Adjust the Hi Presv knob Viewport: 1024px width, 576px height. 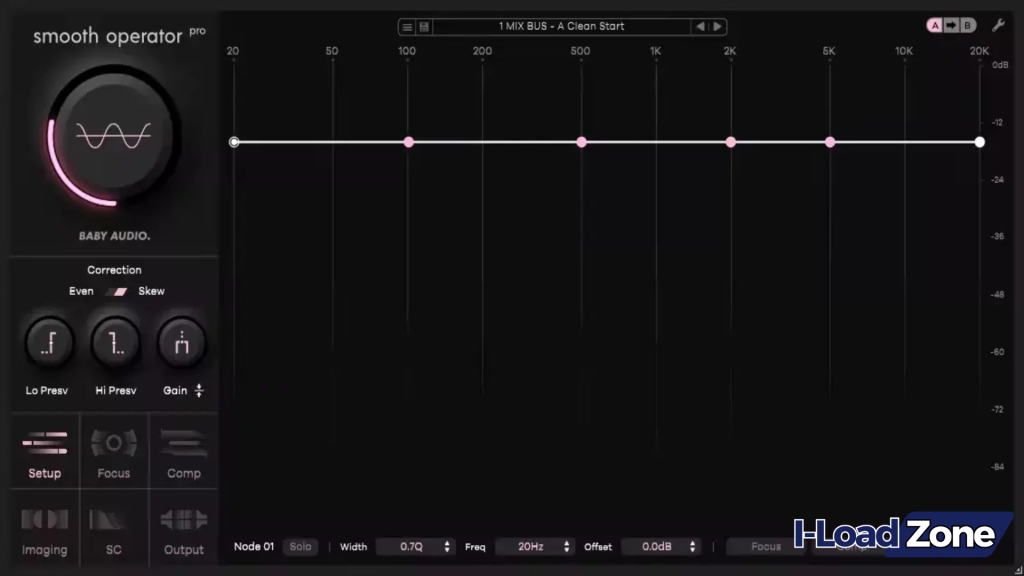click(x=116, y=342)
